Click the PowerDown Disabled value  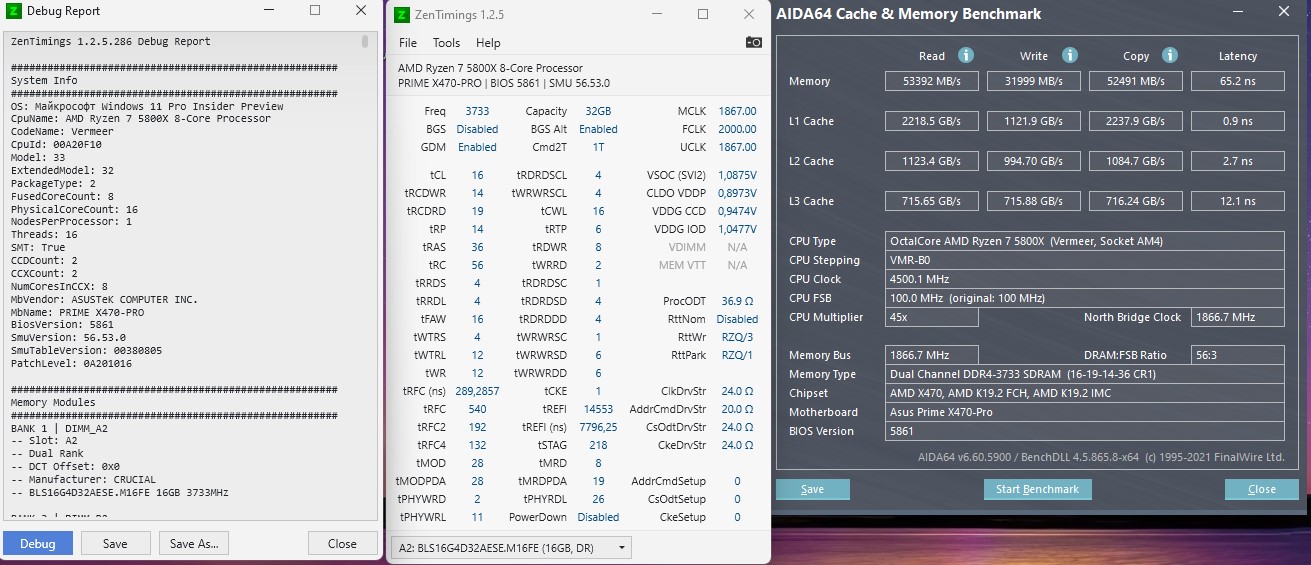click(598, 517)
